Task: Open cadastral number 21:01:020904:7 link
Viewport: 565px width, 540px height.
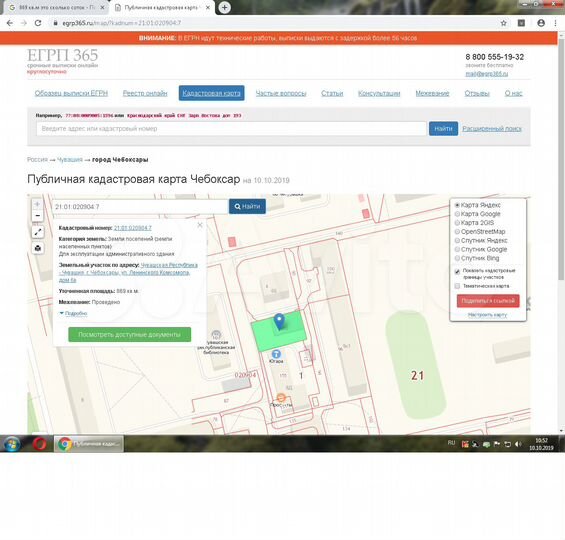Action: pos(133,228)
